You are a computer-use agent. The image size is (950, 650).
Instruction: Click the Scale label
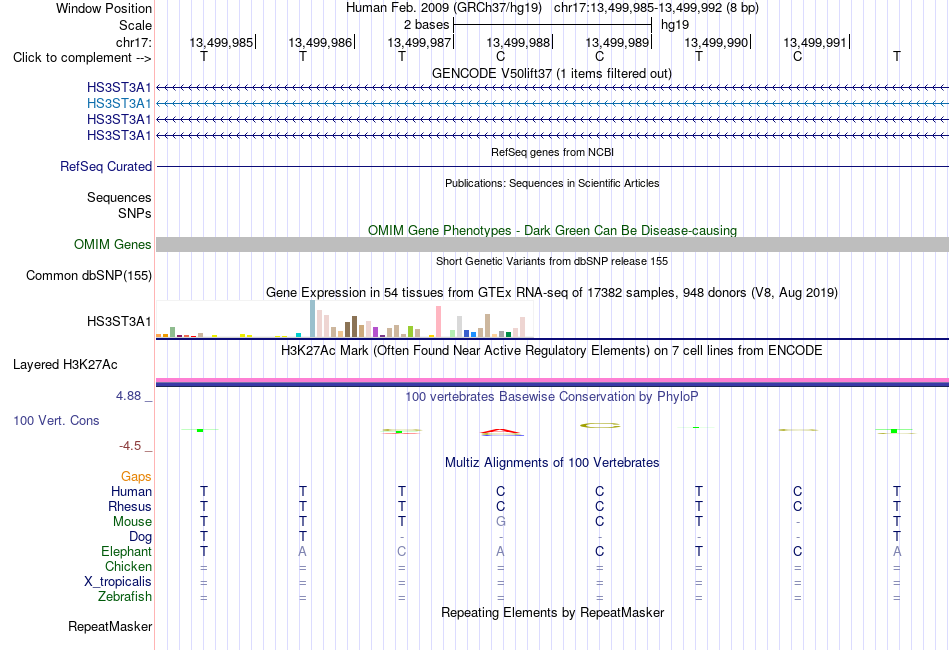[x=135, y=25]
